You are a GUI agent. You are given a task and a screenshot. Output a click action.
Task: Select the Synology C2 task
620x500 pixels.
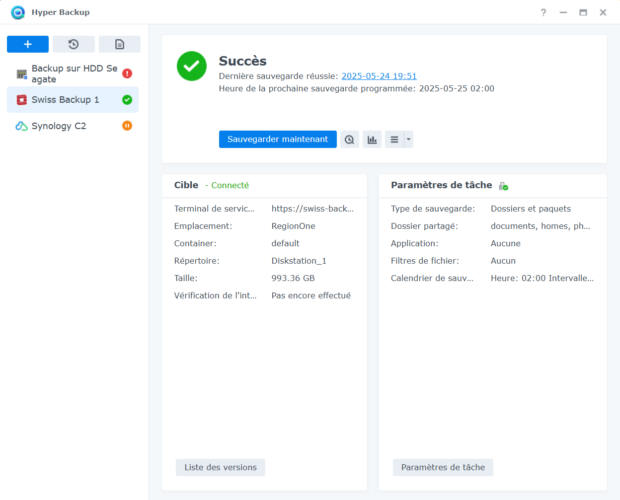point(73,126)
